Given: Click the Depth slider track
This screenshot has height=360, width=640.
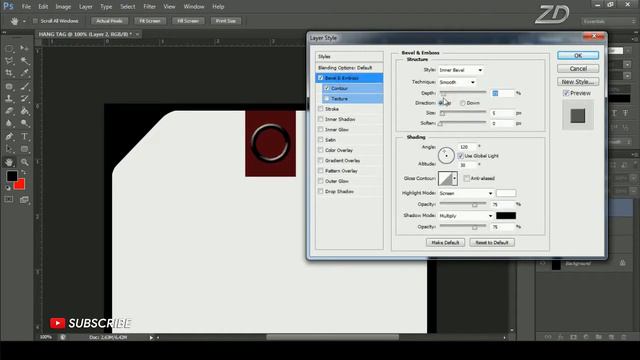Looking at the screenshot, I should click(x=463, y=93).
